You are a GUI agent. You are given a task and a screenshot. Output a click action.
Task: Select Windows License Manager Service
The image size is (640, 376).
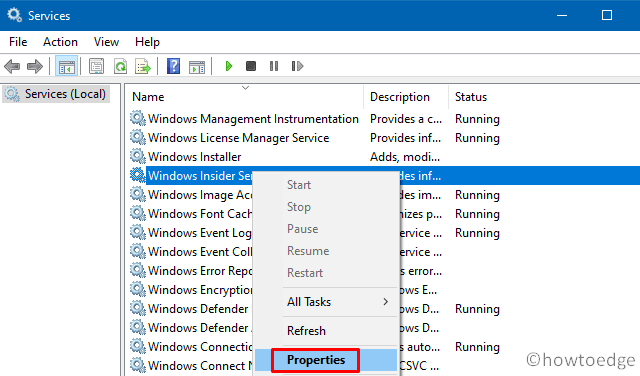click(238, 138)
